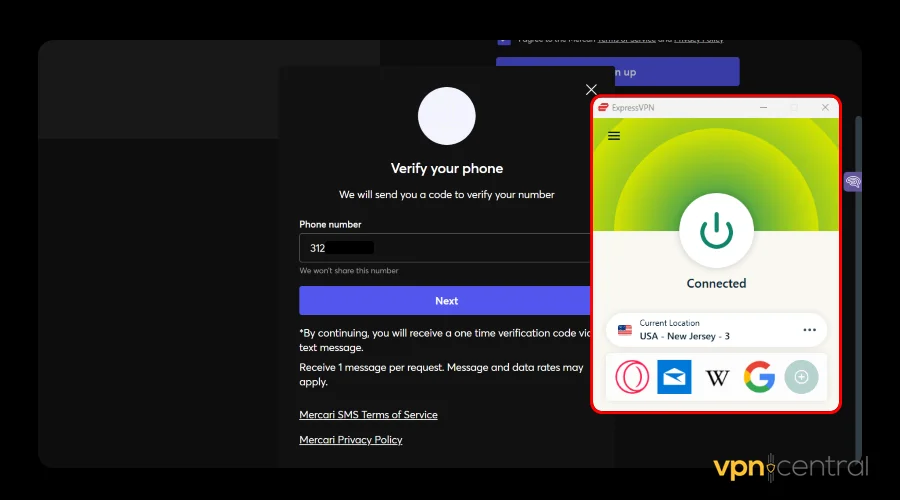Open the ExpressVPN hamburger menu
Viewport: 900px width, 500px height.
[614, 136]
